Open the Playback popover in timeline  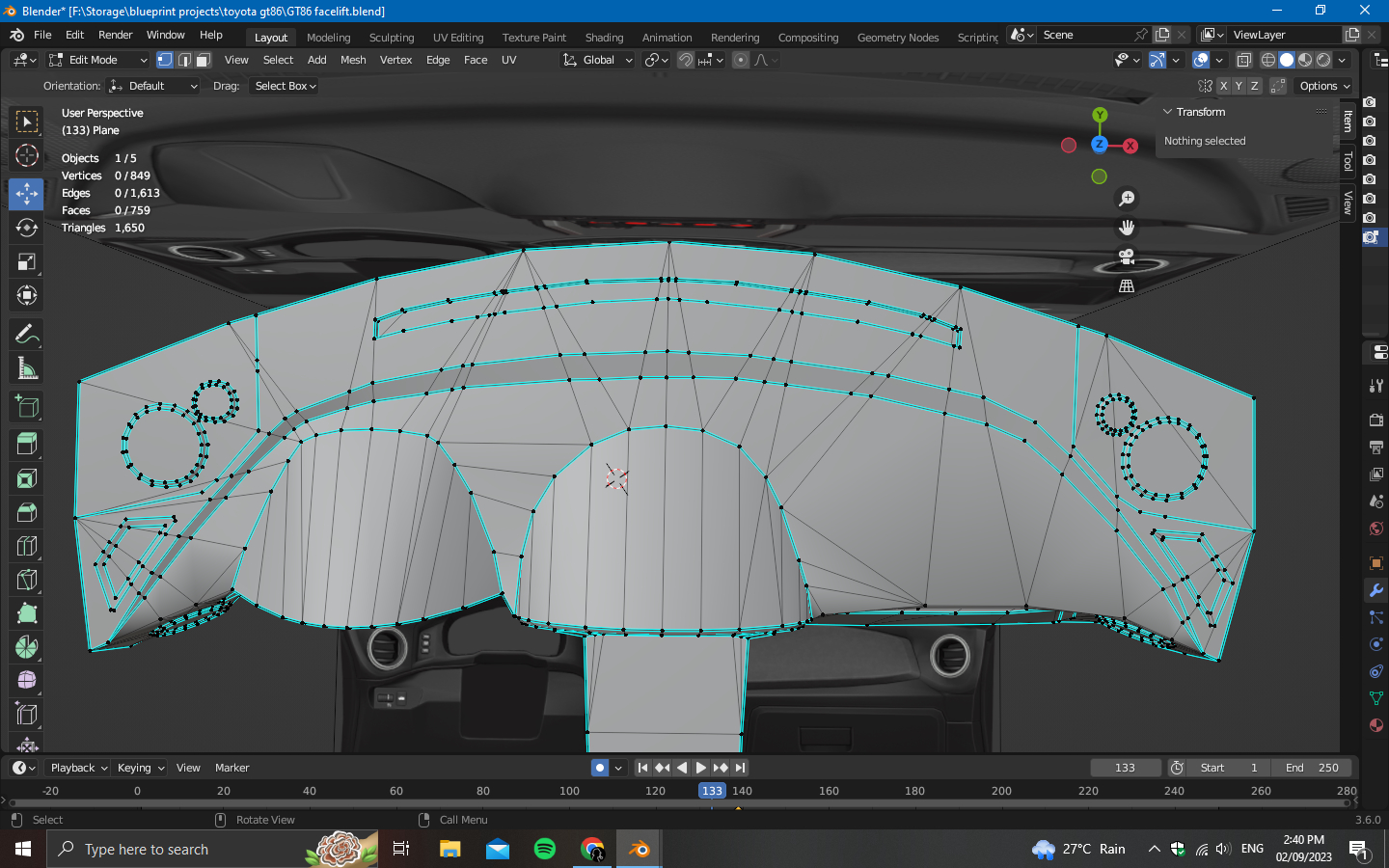[78, 768]
